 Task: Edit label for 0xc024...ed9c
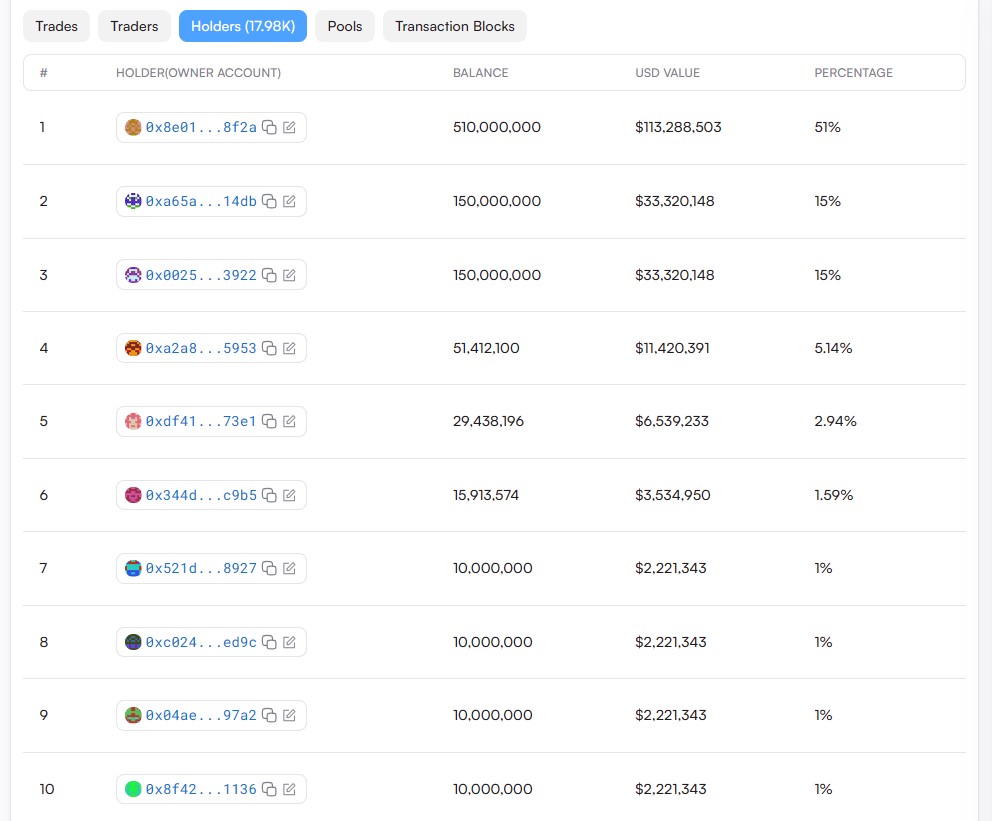pos(289,642)
